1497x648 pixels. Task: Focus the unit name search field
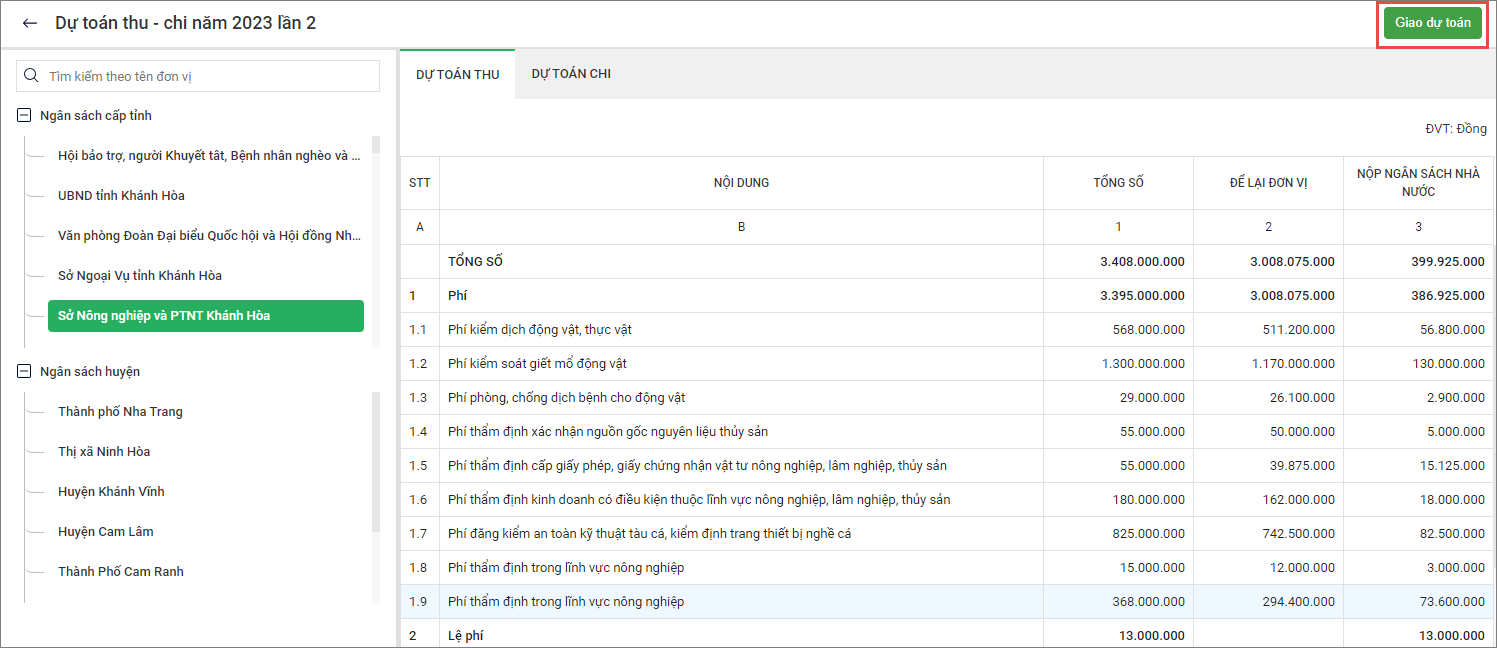click(x=210, y=76)
